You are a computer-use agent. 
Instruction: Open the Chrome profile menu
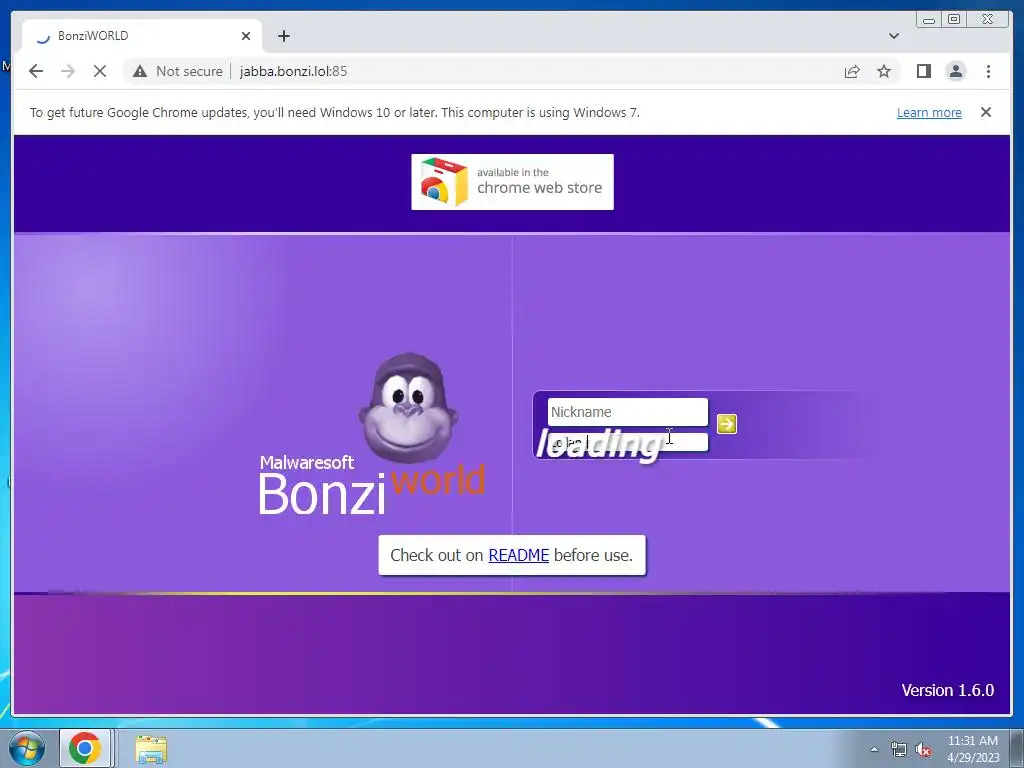click(955, 71)
